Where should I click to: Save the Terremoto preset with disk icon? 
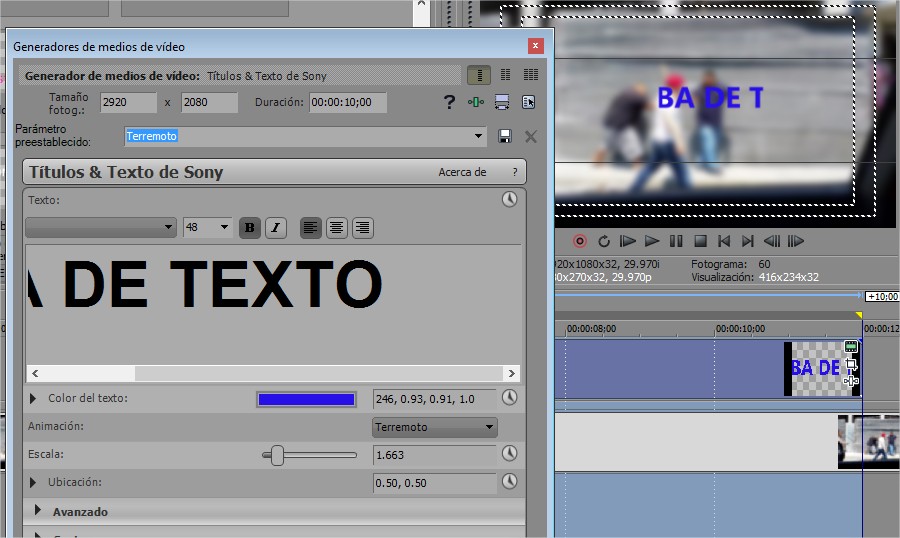click(505, 136)
